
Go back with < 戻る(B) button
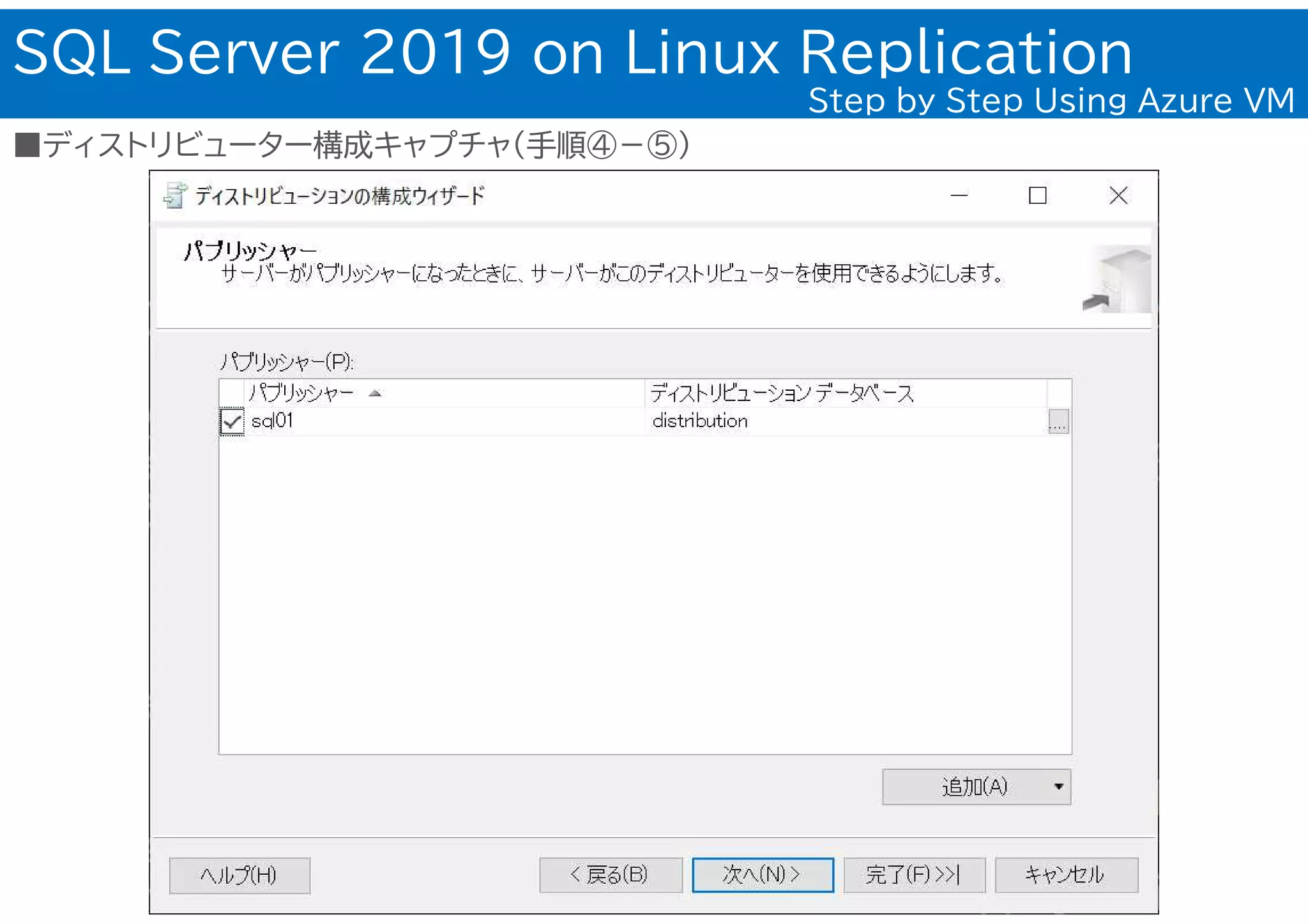pyautogui.click(x=611, y=874)
